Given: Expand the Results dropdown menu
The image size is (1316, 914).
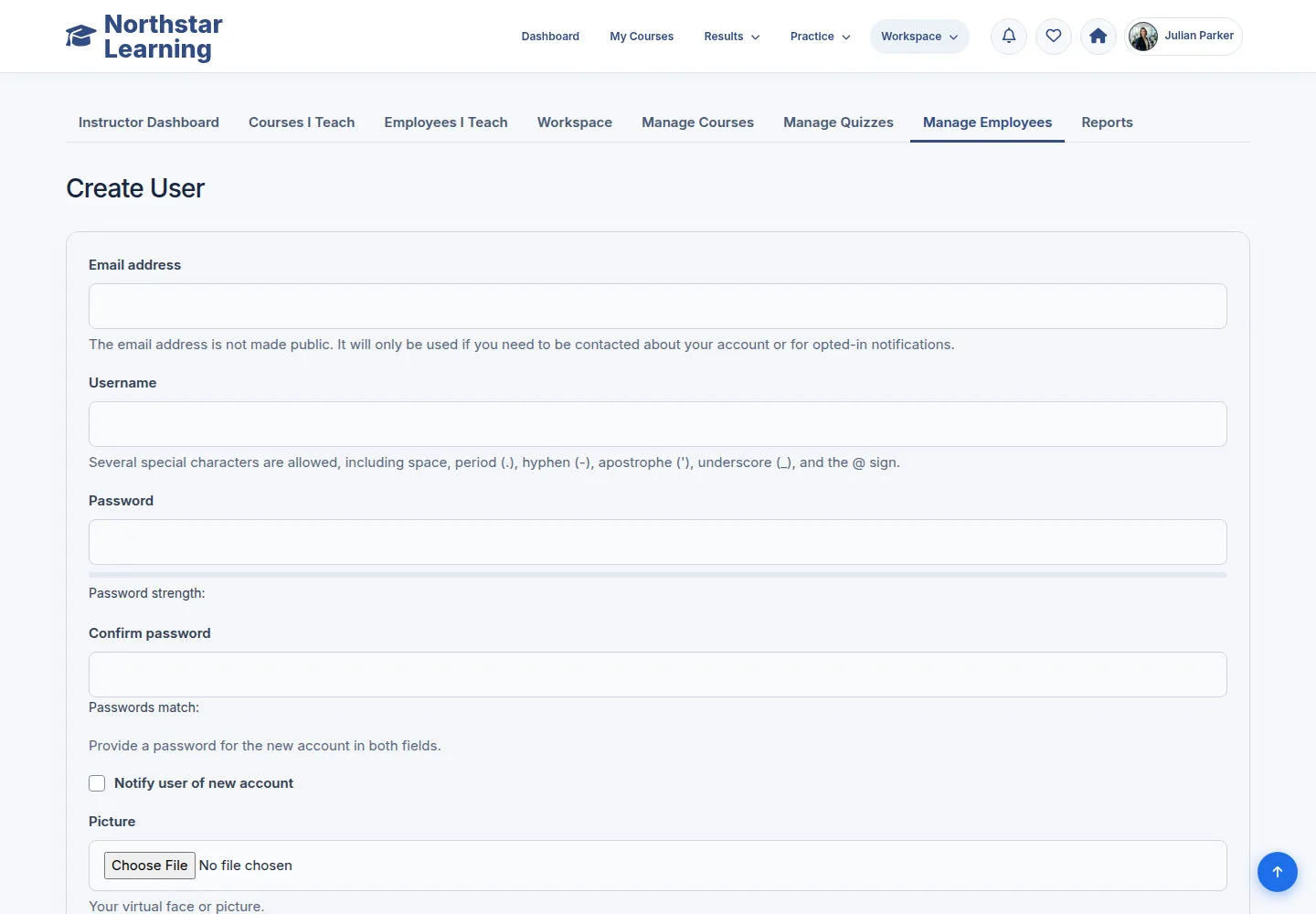Looking at the screenshot, I should (x=732, y=37).
